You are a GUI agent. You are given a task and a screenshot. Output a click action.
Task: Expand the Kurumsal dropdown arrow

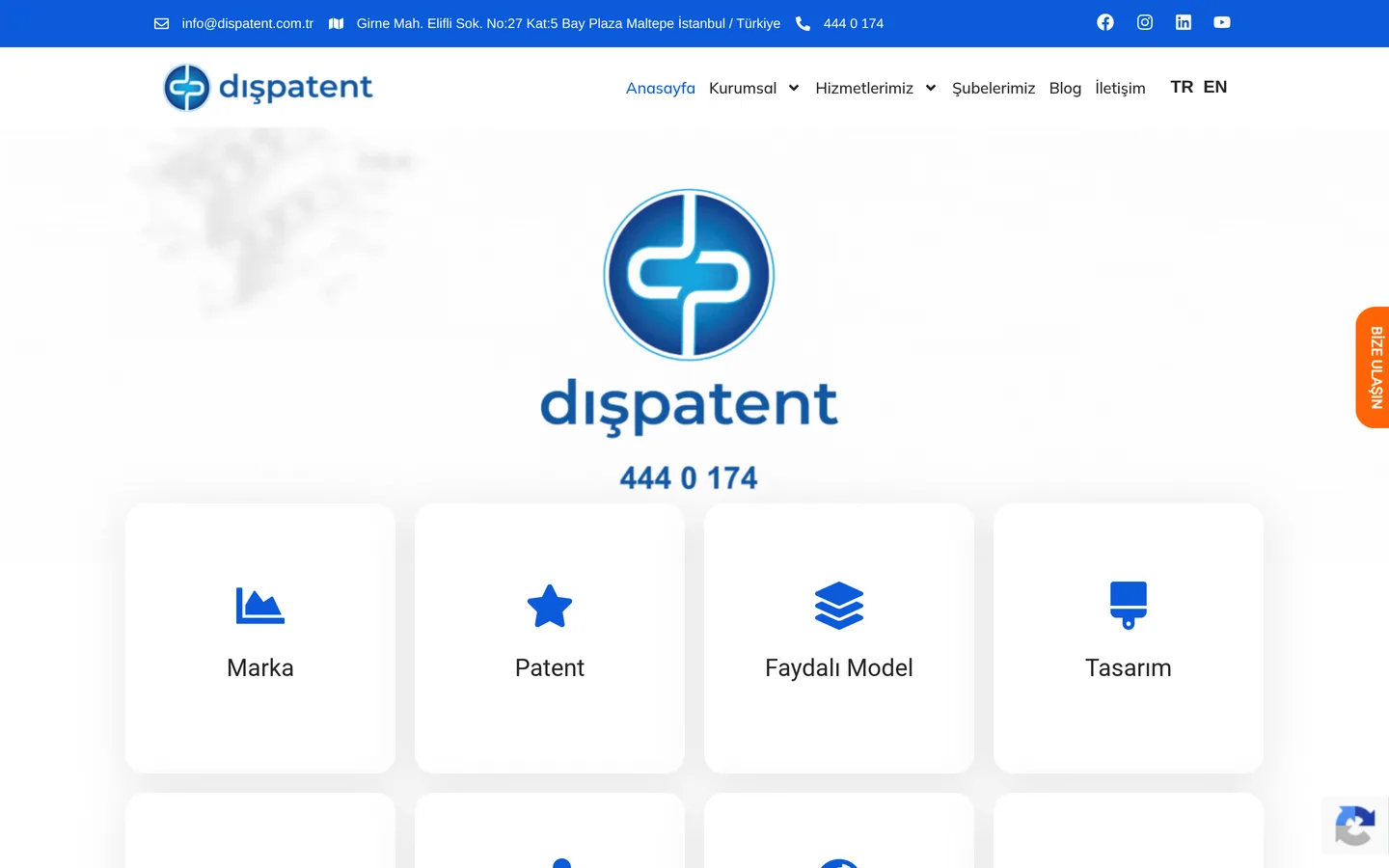(x=794, y=88)
